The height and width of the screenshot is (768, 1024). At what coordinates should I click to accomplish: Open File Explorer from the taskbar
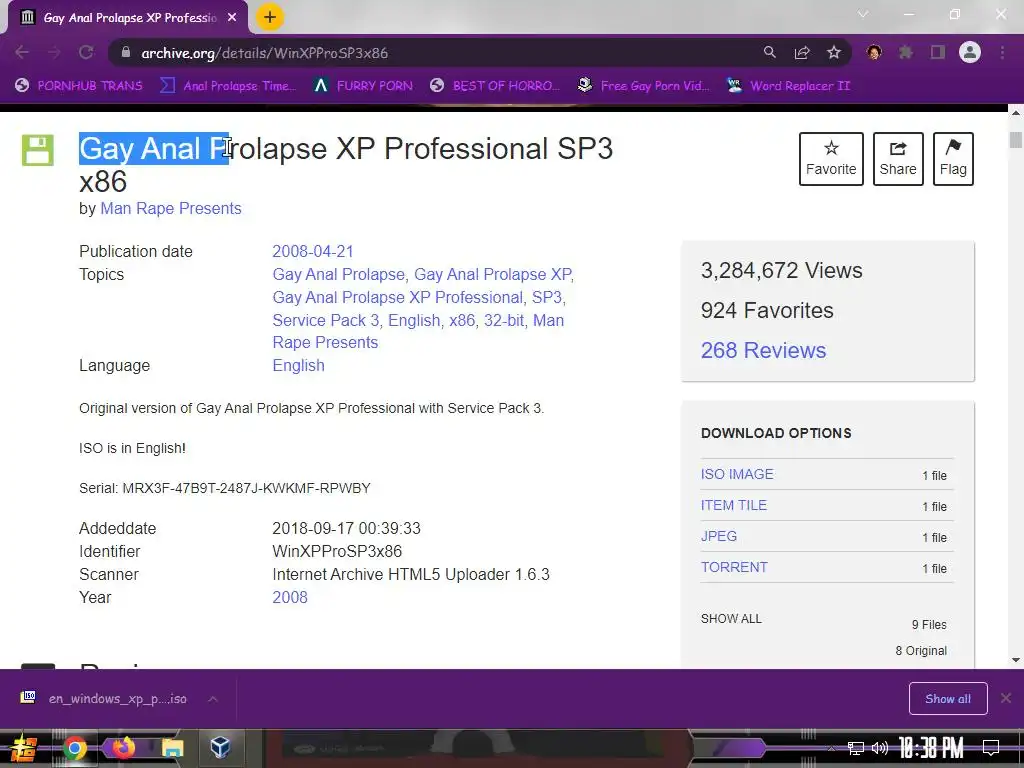(172, 748)
